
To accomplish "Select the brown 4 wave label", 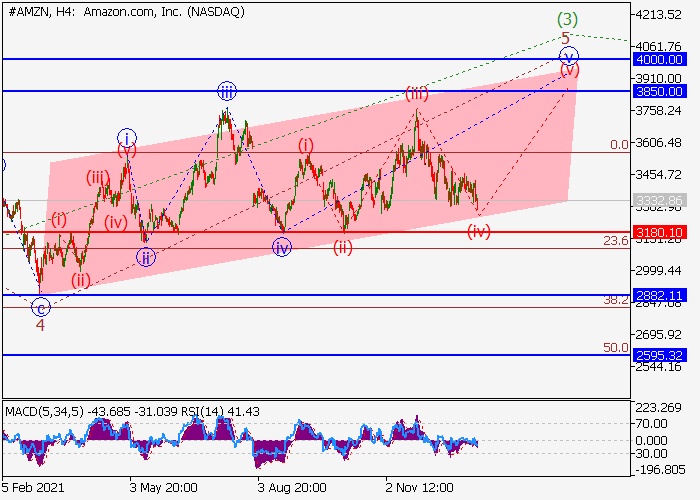I will tap(40, 325).
